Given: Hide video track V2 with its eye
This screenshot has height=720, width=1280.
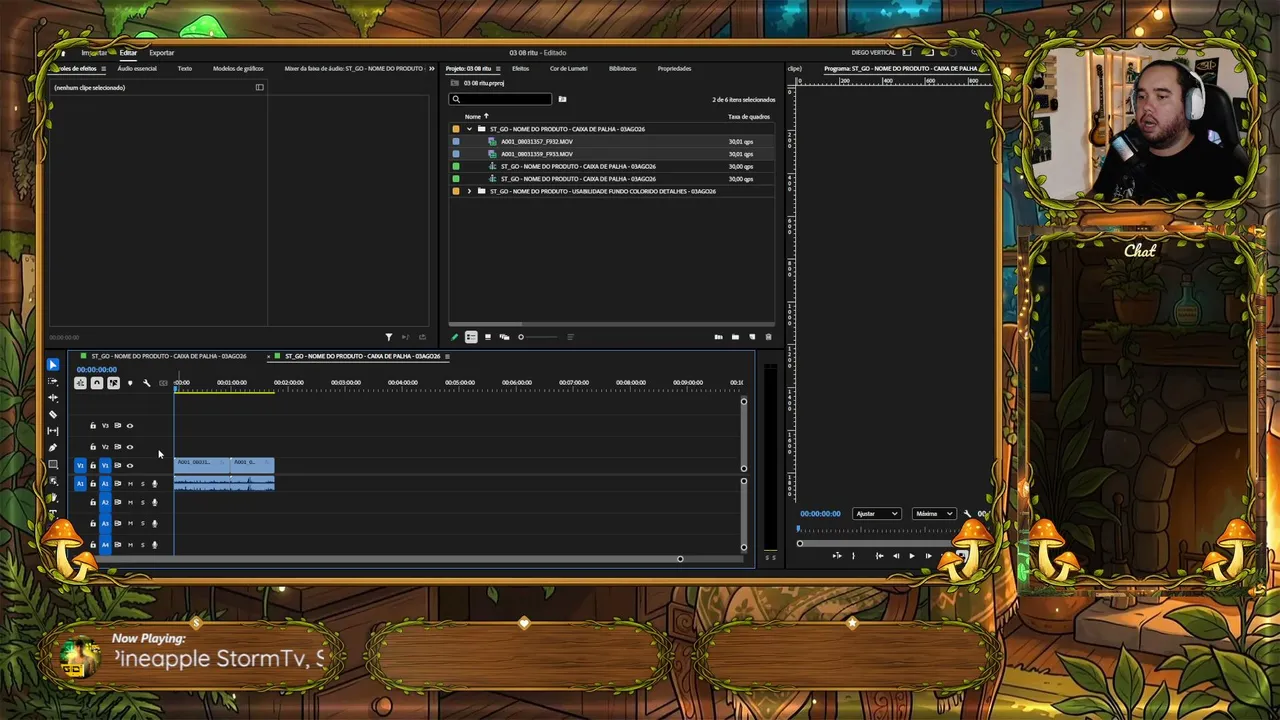Looking at the screenshot, I should [129, 447].
